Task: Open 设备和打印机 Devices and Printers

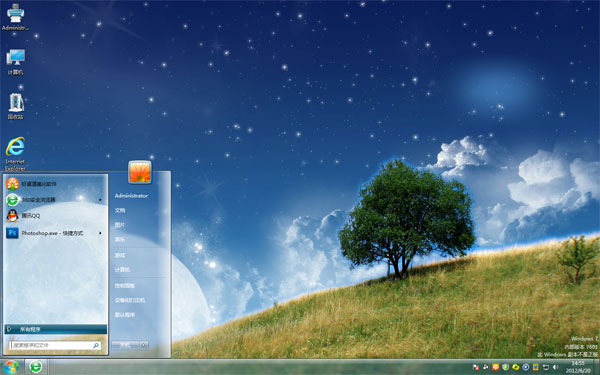Action: point(130,300)
